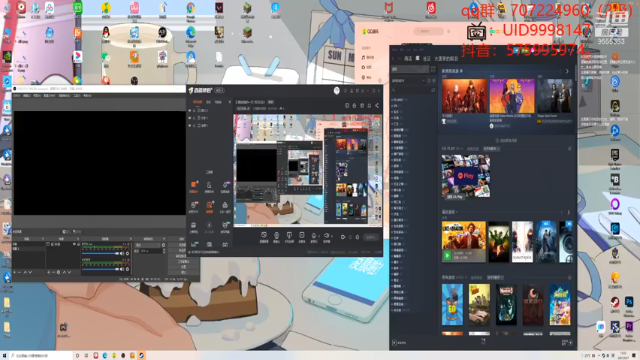Image resolution: width=640 pixels, height=360 pixels.
Task: Click OBS transition duration stepper arrows
Action: 164,251
